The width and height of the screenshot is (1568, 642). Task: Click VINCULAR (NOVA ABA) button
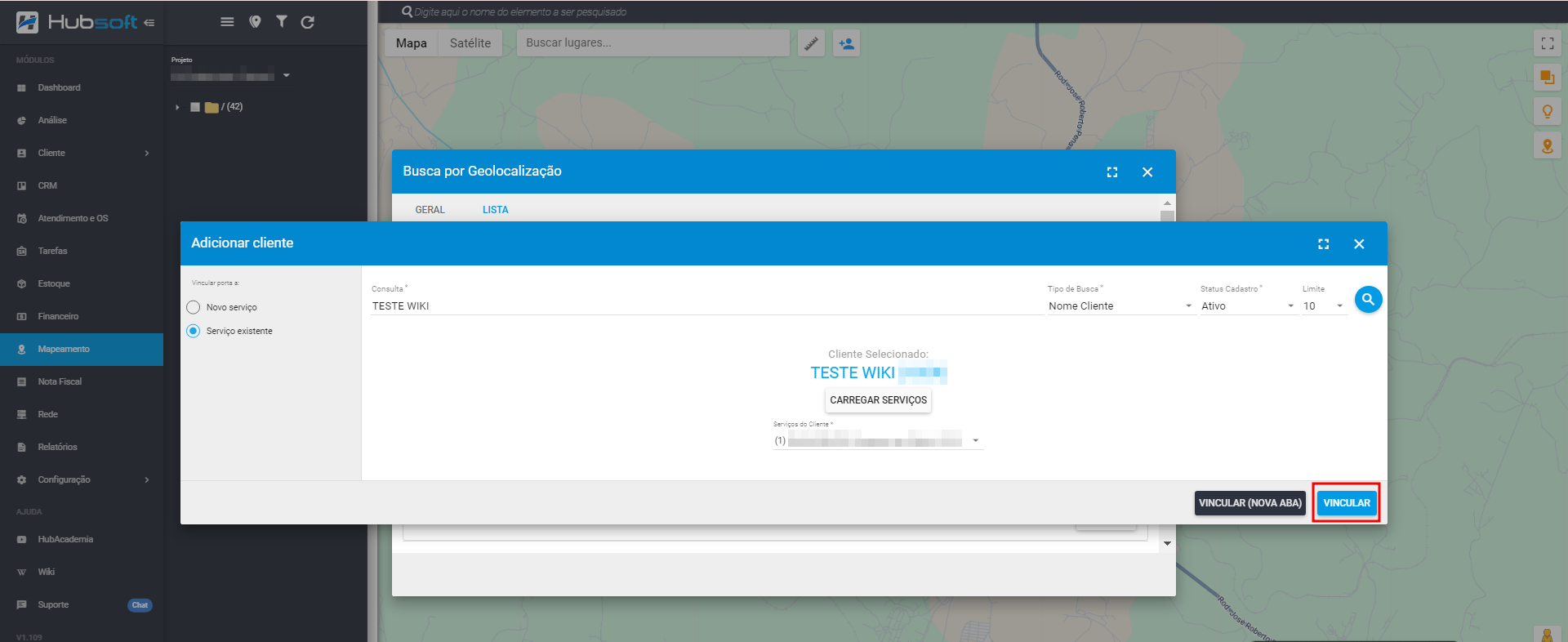coord(1249,503)
